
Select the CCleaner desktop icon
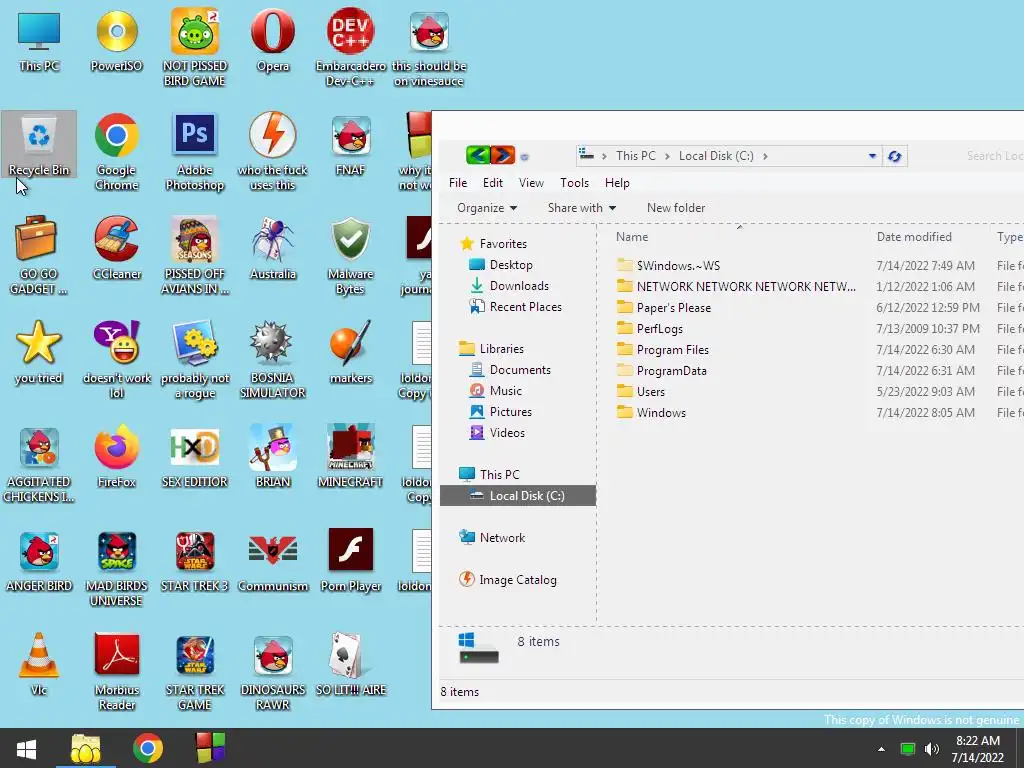point(116,248)
